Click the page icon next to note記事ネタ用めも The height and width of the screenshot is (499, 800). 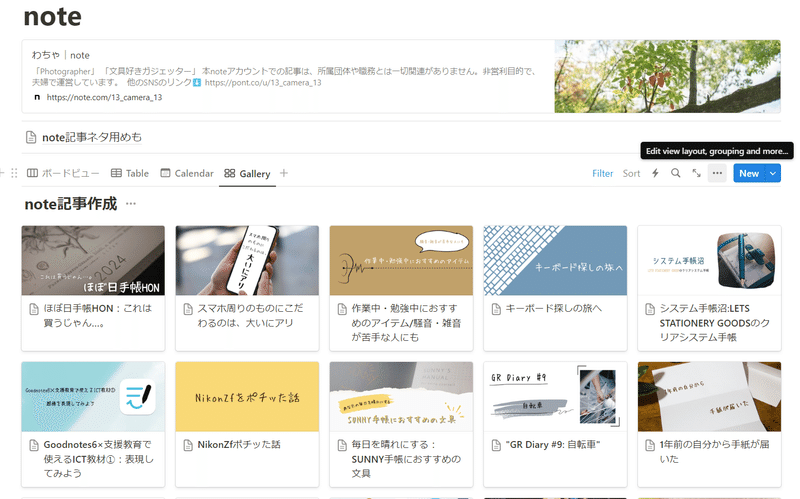(31, 137)
